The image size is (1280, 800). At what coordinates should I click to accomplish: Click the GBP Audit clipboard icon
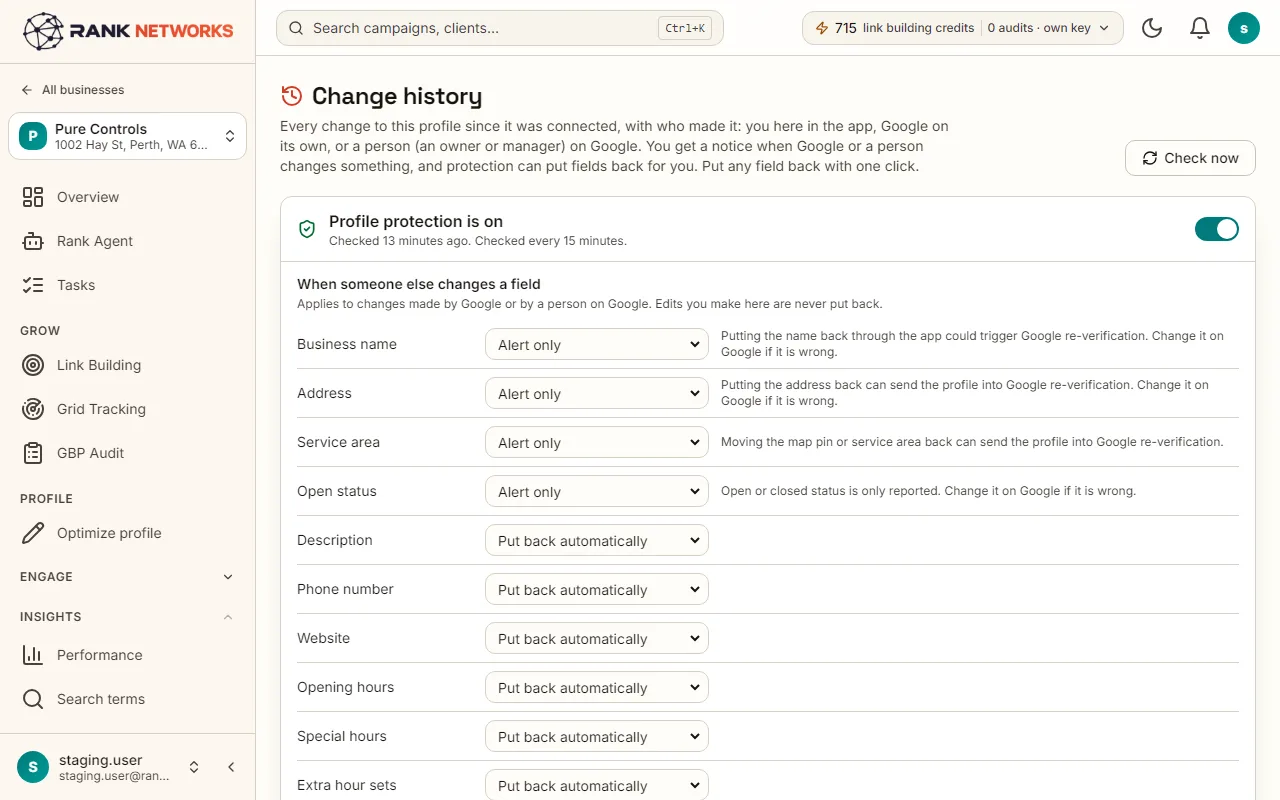pyautogui.click(x=33, y=453)
